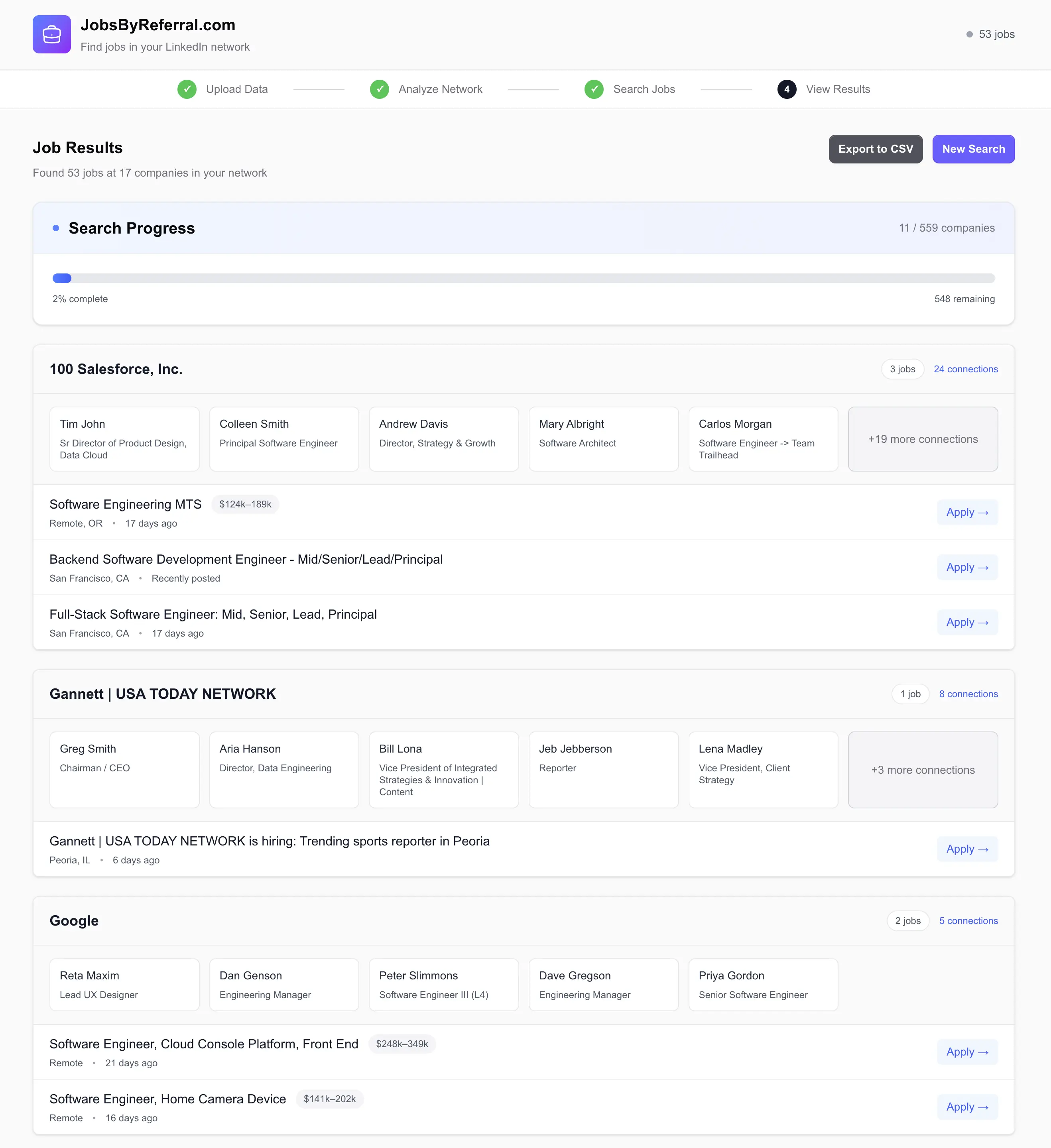The image size is (1051, 1148).
Task: Click the Analyze Network green checkmark icon
Action: 380,89
